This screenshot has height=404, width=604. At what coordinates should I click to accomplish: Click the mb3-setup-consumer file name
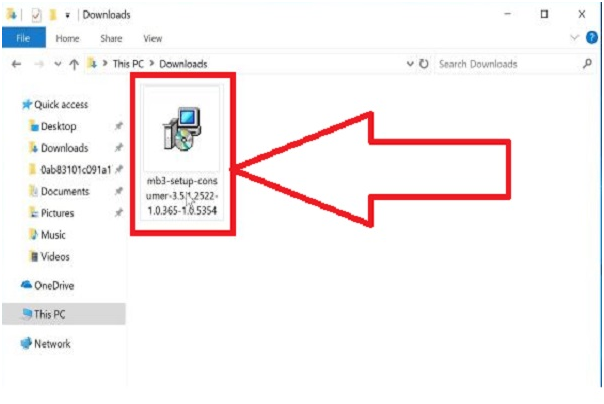coord(182,196)
